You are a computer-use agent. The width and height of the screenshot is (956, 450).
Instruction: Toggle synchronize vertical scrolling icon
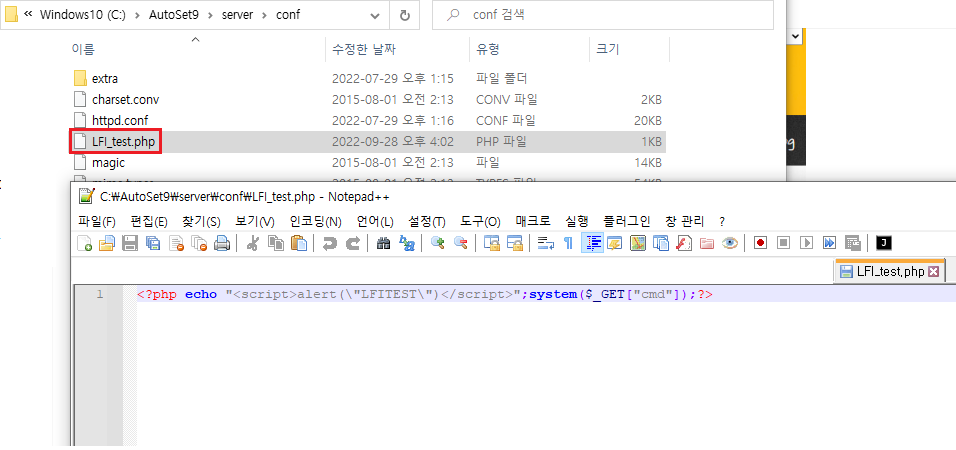point(491,243)
